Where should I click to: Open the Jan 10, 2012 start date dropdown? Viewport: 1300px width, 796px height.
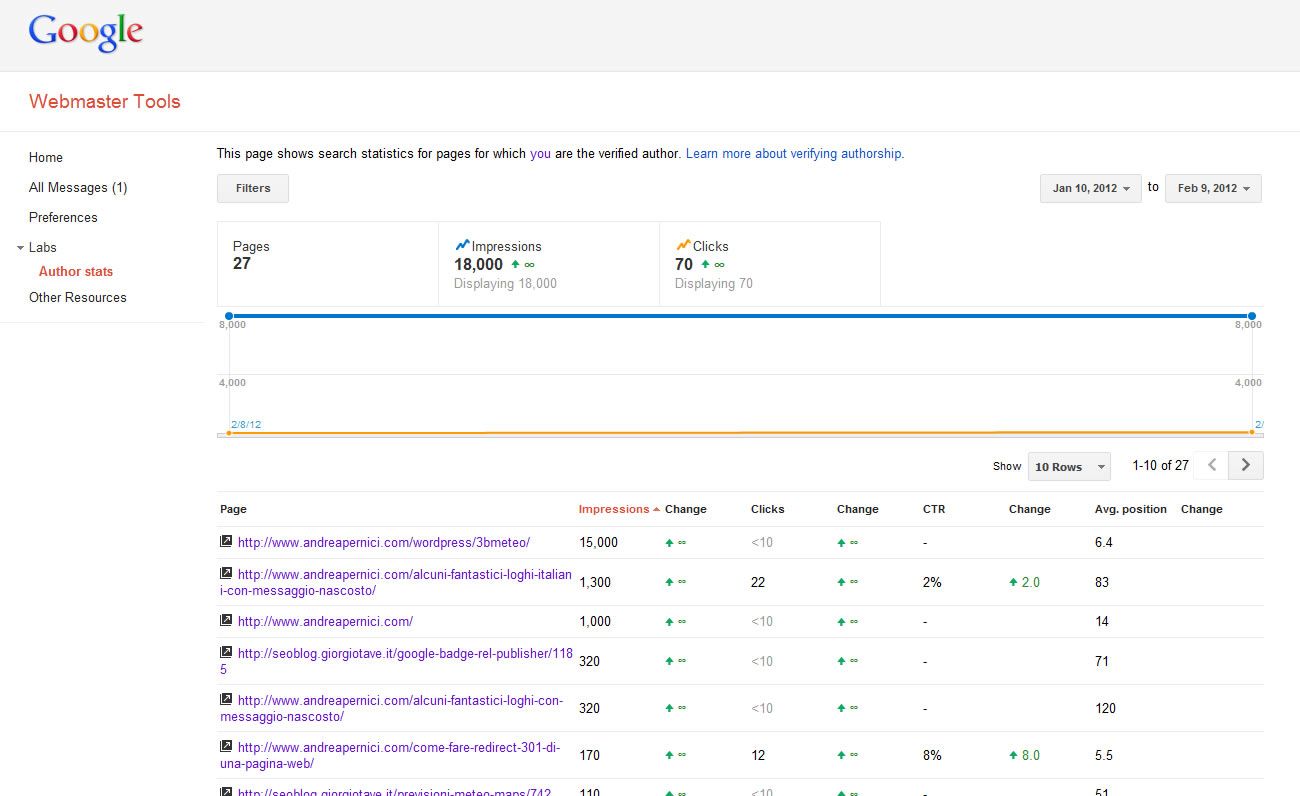(x=1090, y=188)
